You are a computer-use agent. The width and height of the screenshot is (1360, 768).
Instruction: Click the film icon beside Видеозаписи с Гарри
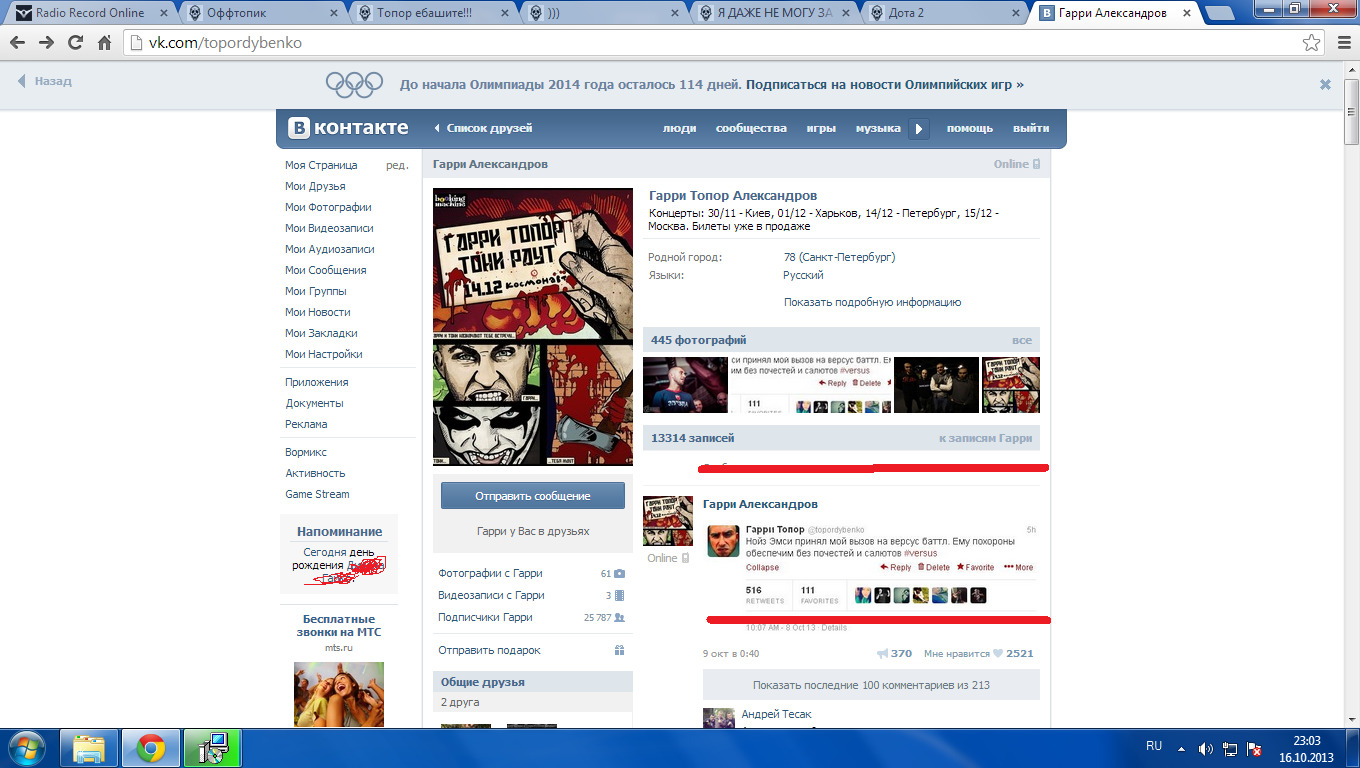(620, 596)
